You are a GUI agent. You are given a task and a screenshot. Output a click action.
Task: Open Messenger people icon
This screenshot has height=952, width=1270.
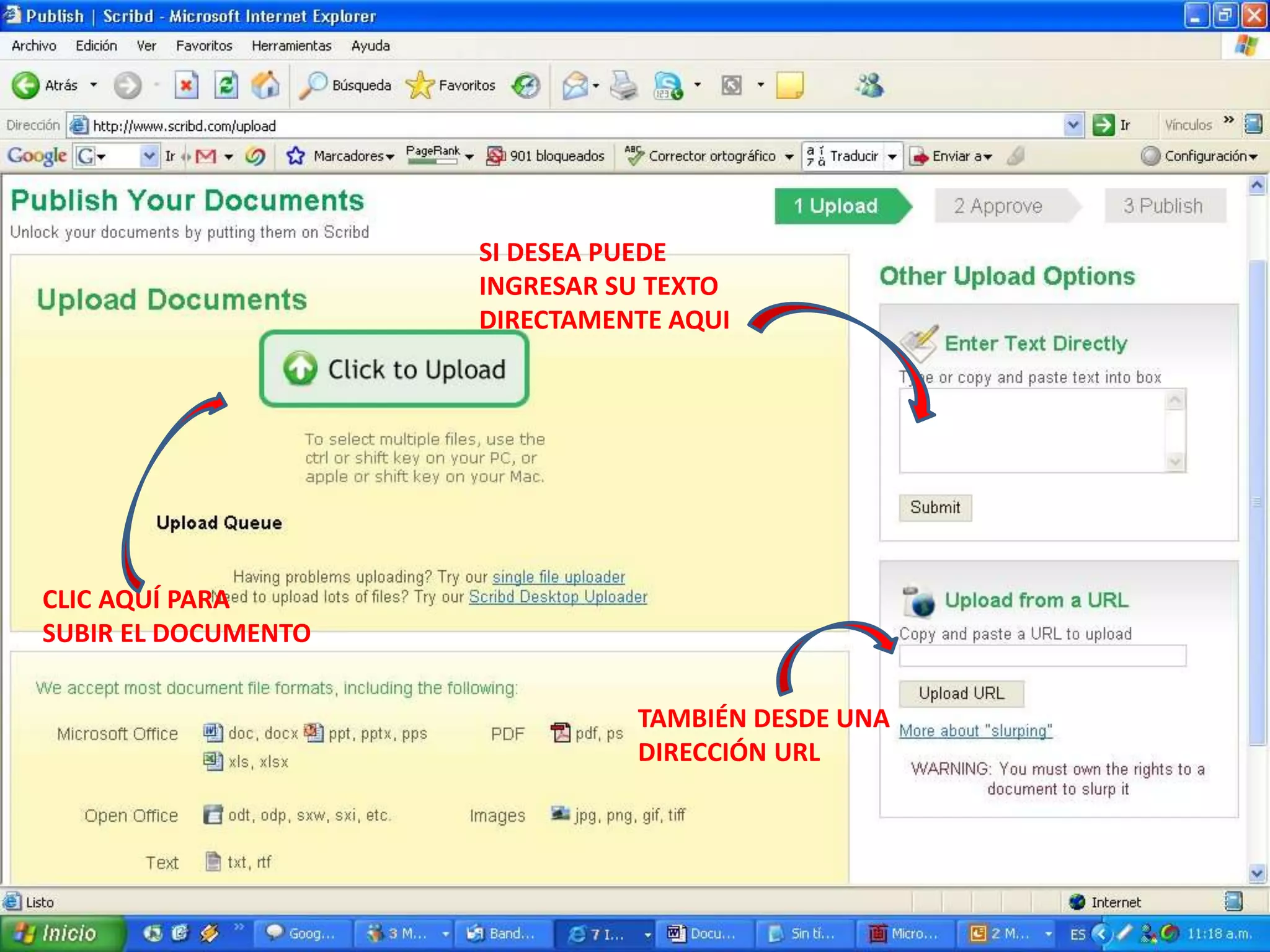click(x=870, y=86)
